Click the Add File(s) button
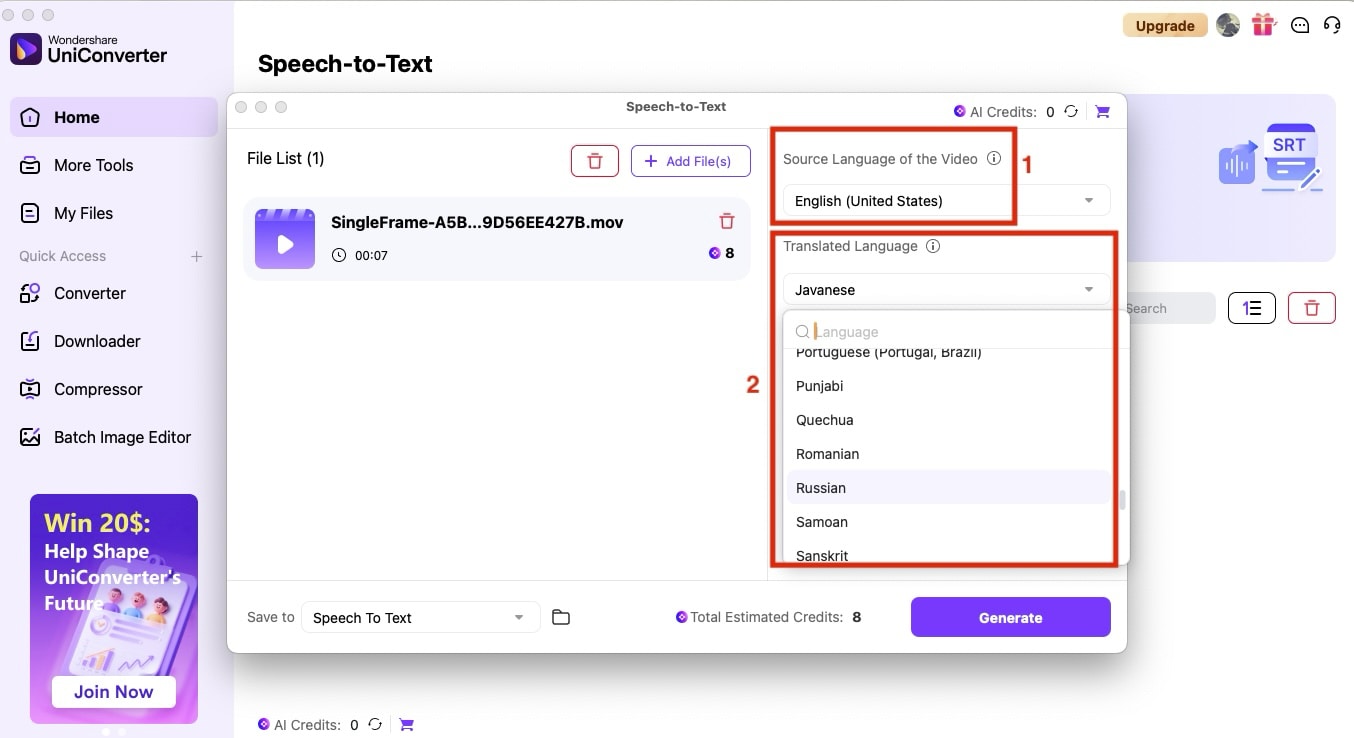The width and height of the screenshot is (1354, 738). click(690, 161)
